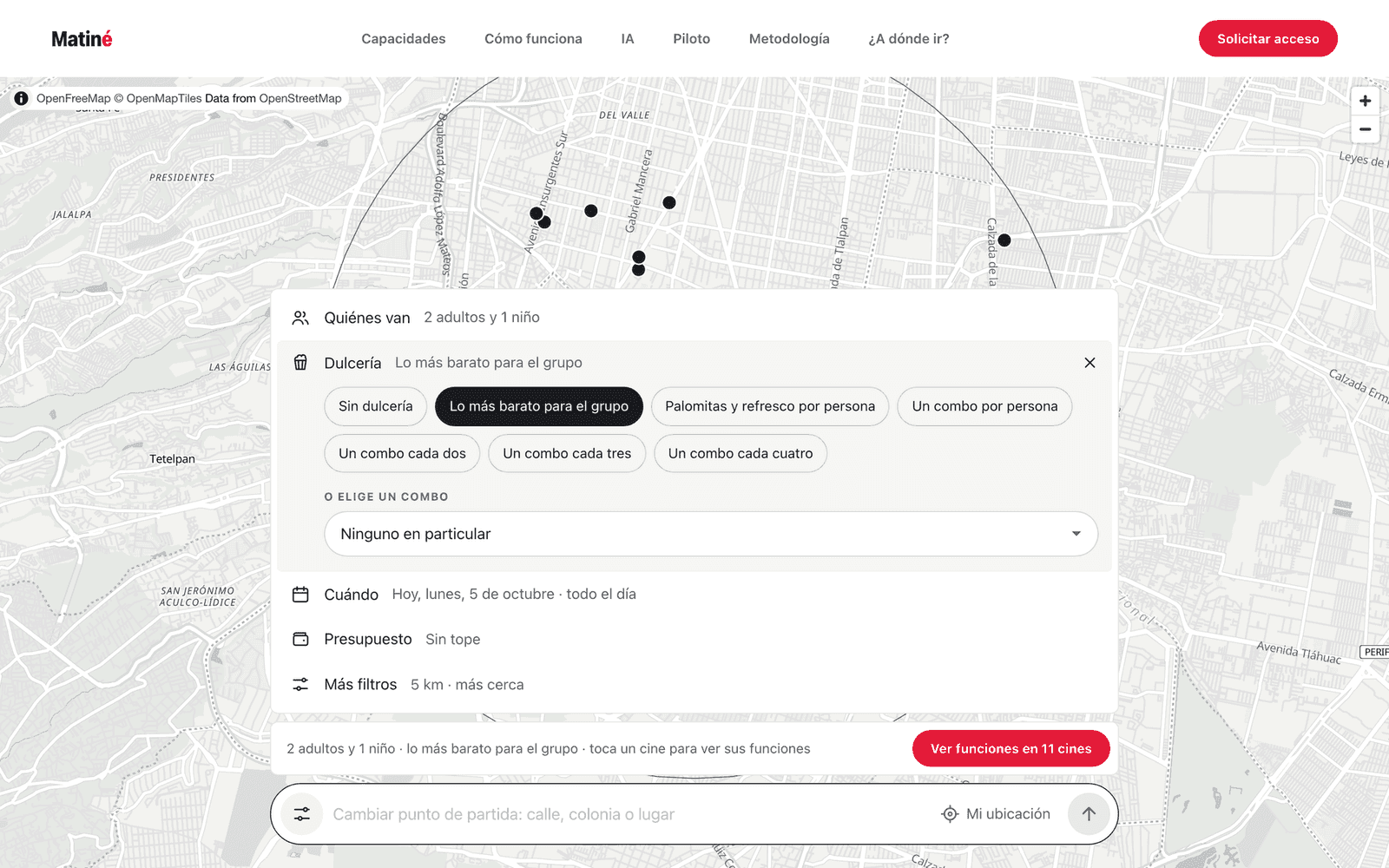Image resolution: width=1389 pixels, height=868 pixels.
Task: Select cinema marker near Calzada de la
Action: (x=1004, y=240)
